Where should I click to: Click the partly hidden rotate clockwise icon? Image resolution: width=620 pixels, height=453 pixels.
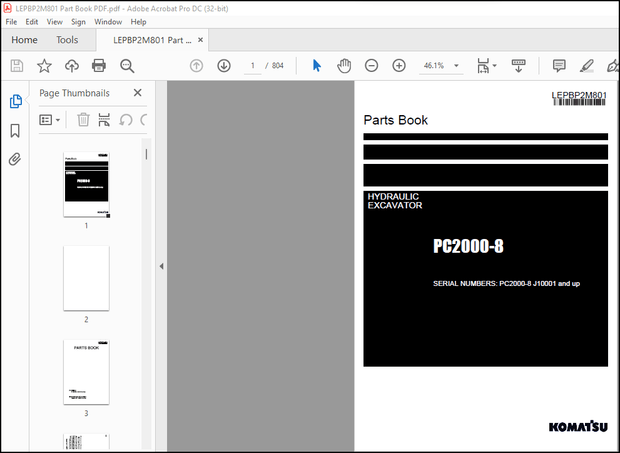(144, 119)
